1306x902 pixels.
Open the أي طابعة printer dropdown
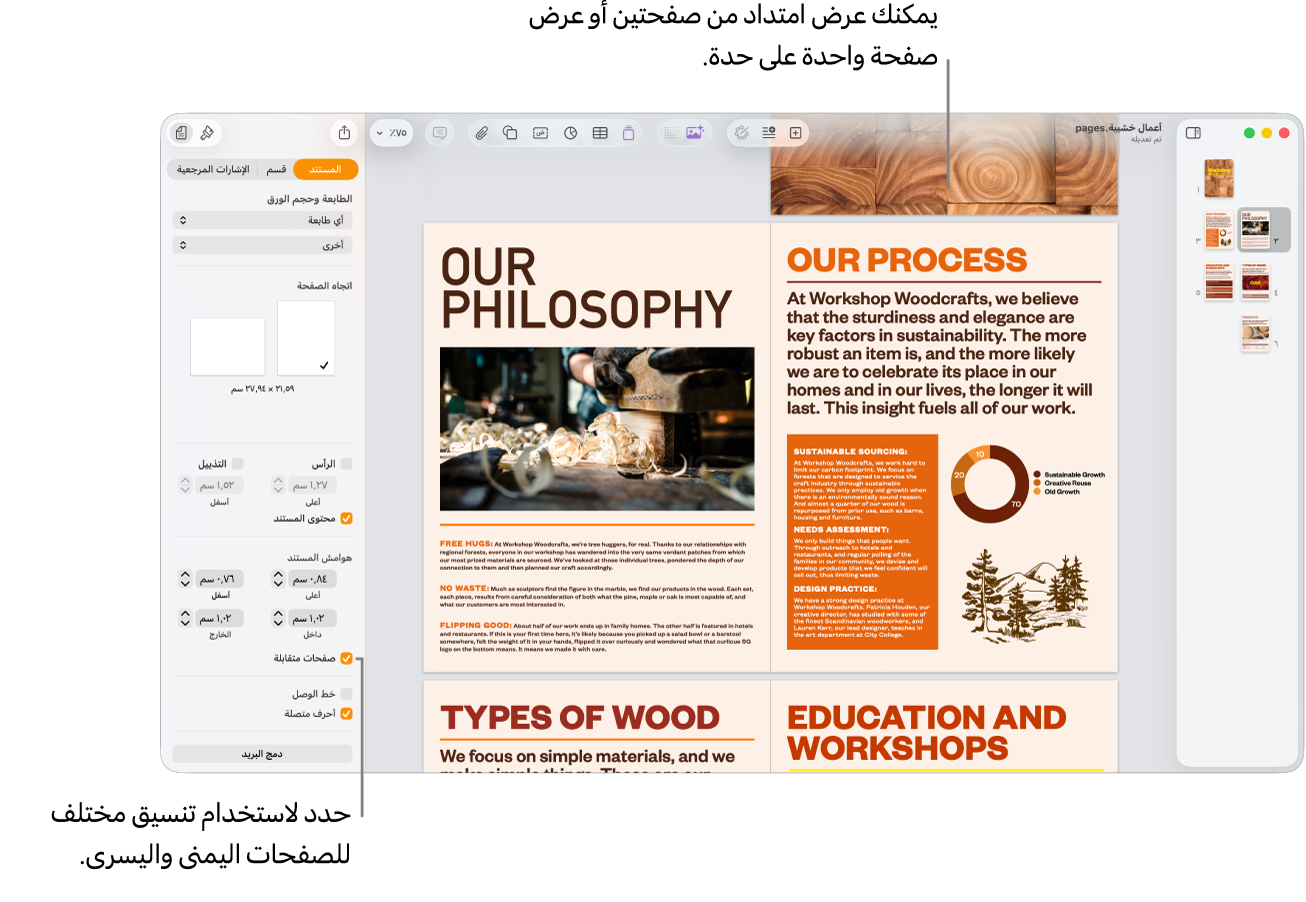[x=263, y=220]
